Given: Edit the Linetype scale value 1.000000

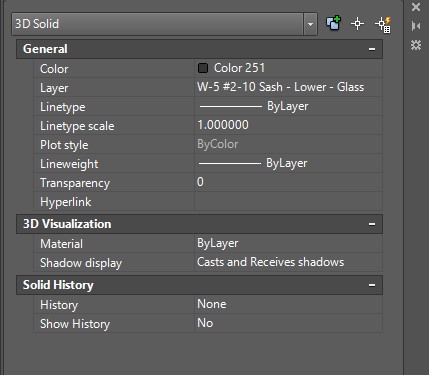Looking at the screenshot, I should (x=288, y=125).
